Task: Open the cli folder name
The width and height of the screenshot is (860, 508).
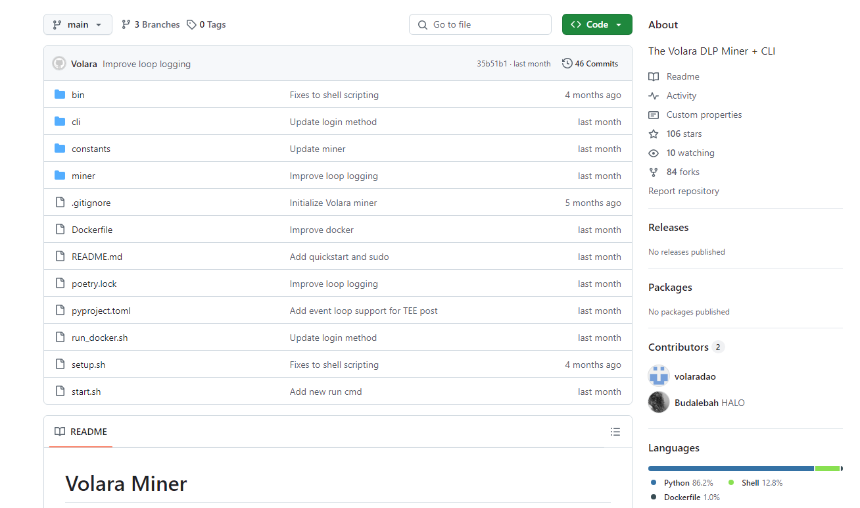Action: [76, 122]
